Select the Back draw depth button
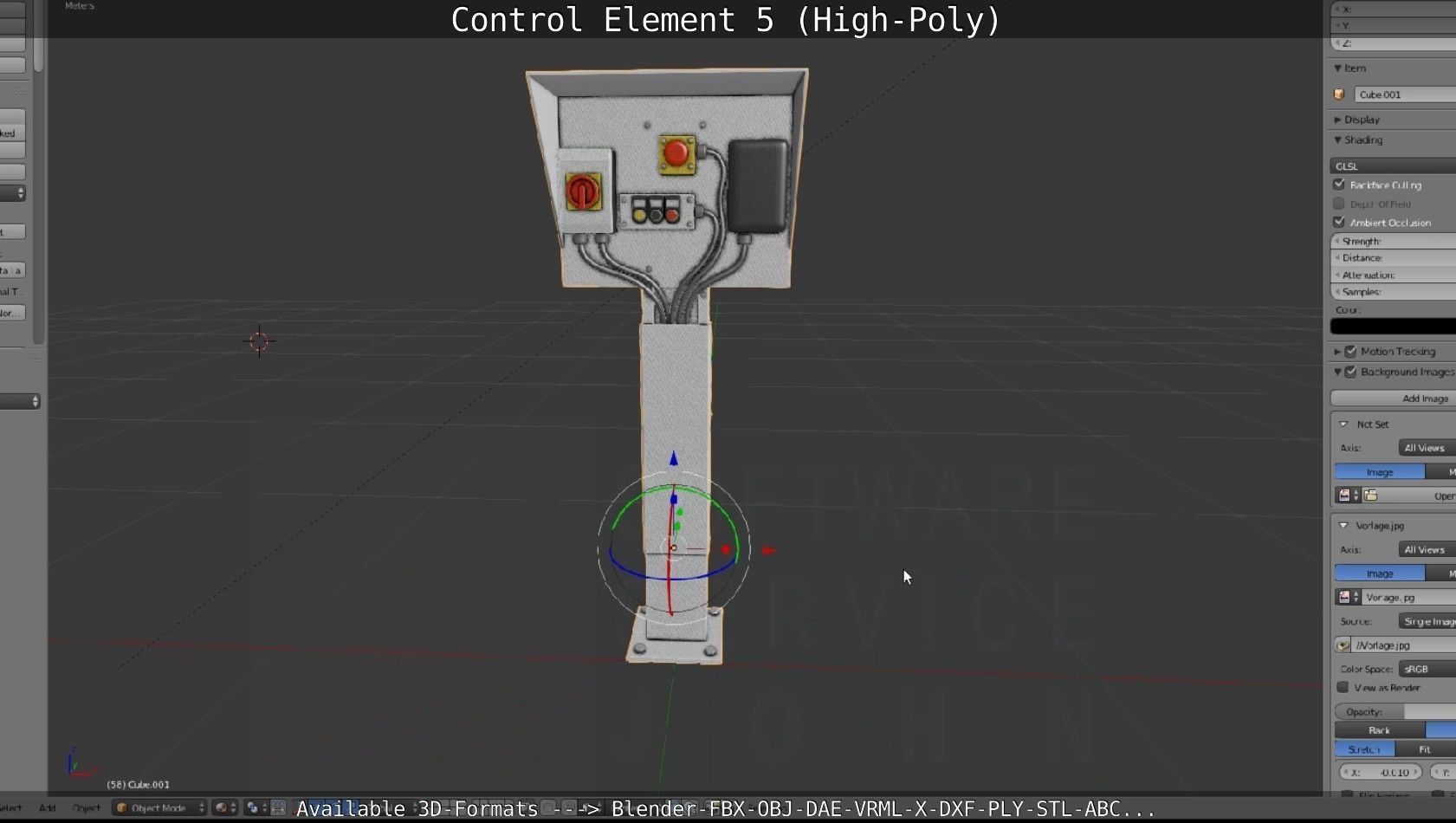1456x823 pixels. [x=1380, y=730]
